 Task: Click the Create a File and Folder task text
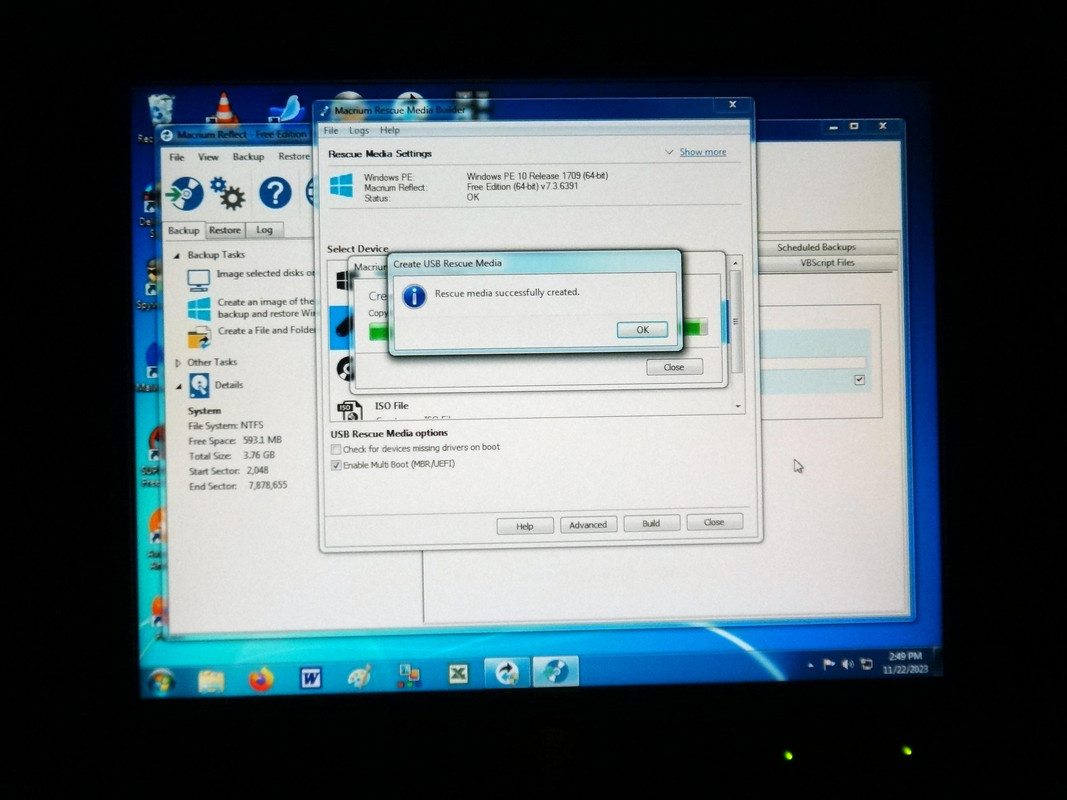click(266, 331)
